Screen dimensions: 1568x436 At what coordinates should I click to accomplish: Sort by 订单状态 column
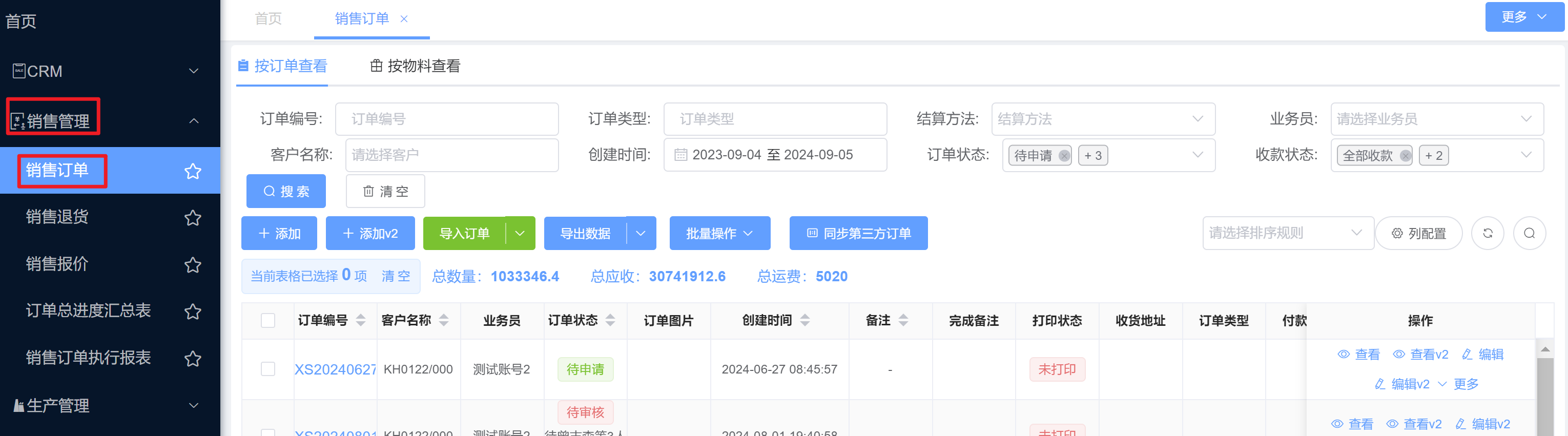pyautogui.click(x=610, y=320)
